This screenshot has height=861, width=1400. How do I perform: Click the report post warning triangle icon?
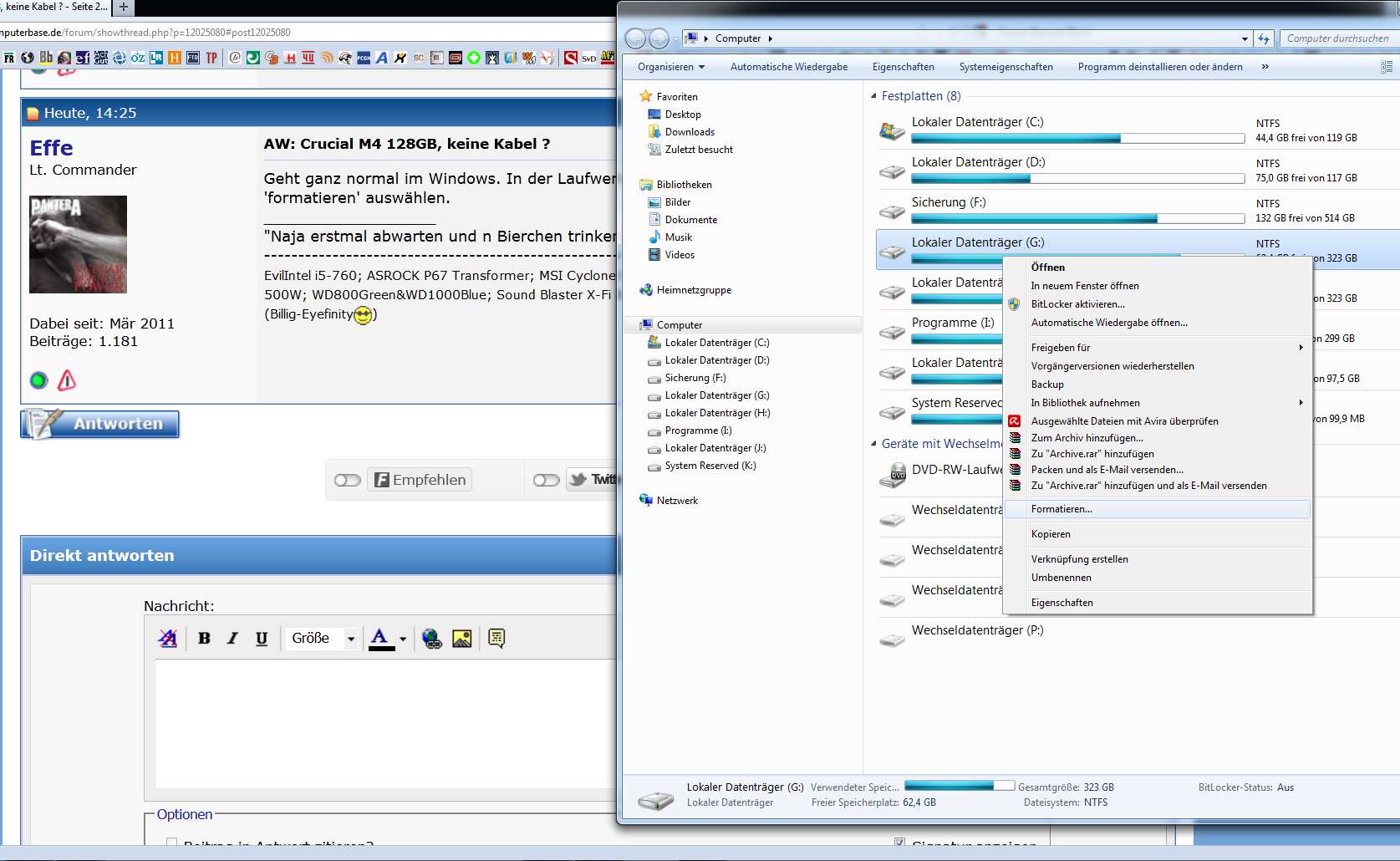click(67, 380)
